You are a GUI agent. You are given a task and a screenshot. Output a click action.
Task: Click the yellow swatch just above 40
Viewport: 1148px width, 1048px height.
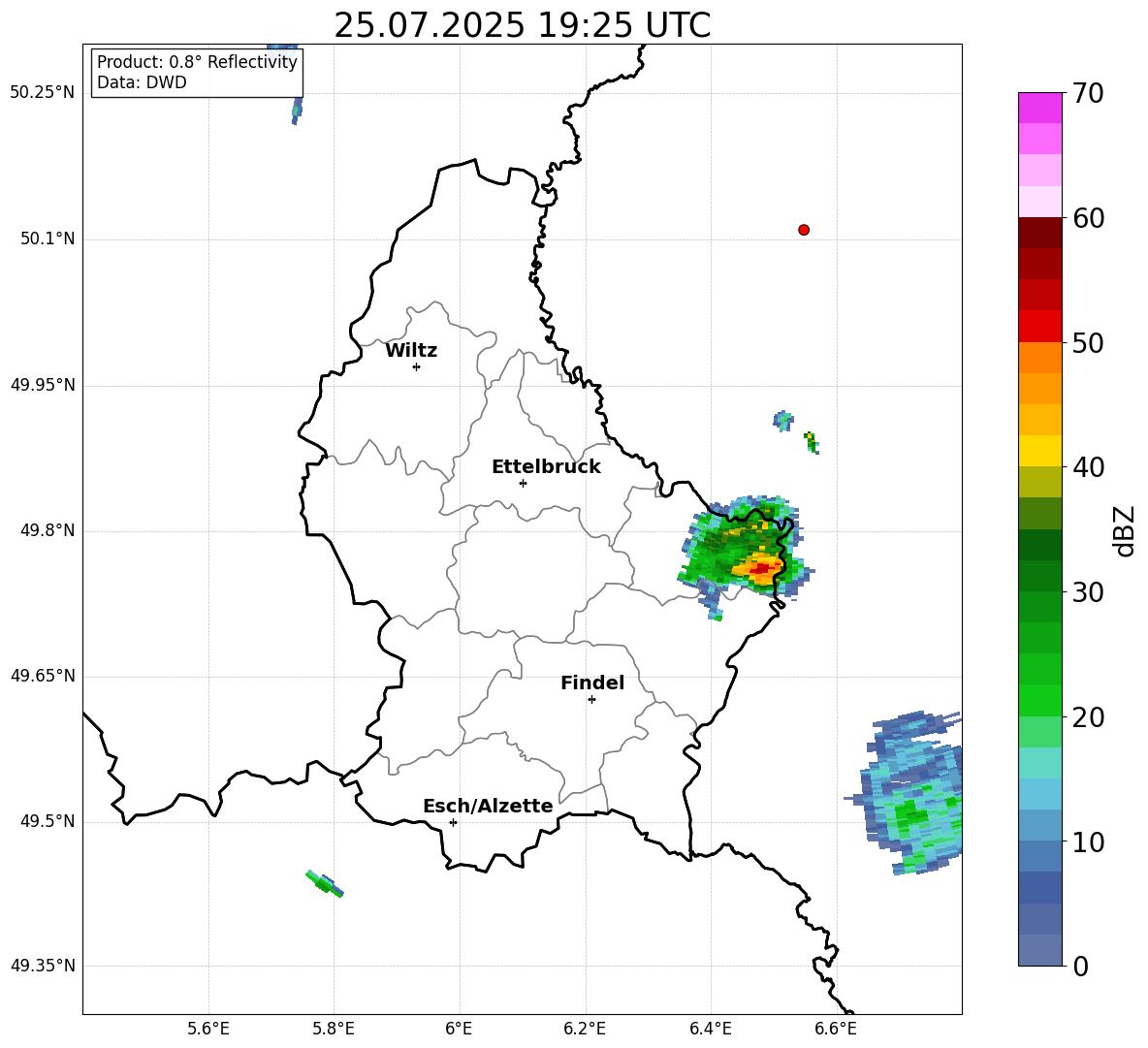[1039, 451]
